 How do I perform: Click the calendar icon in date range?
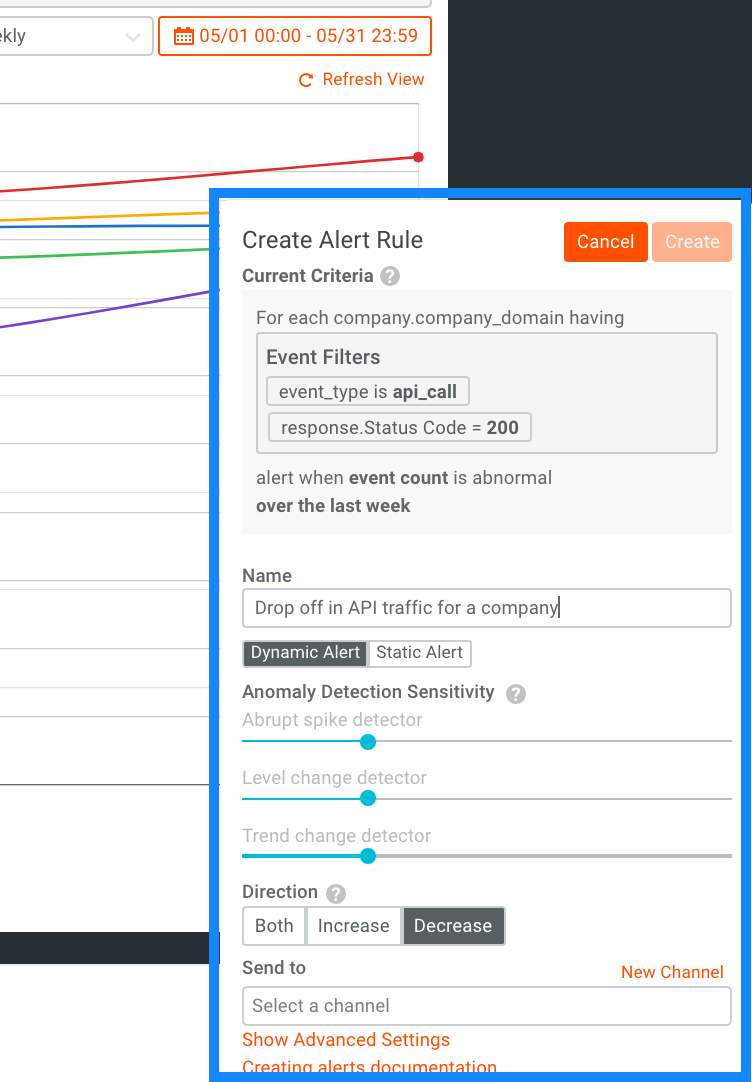point(184,36)
